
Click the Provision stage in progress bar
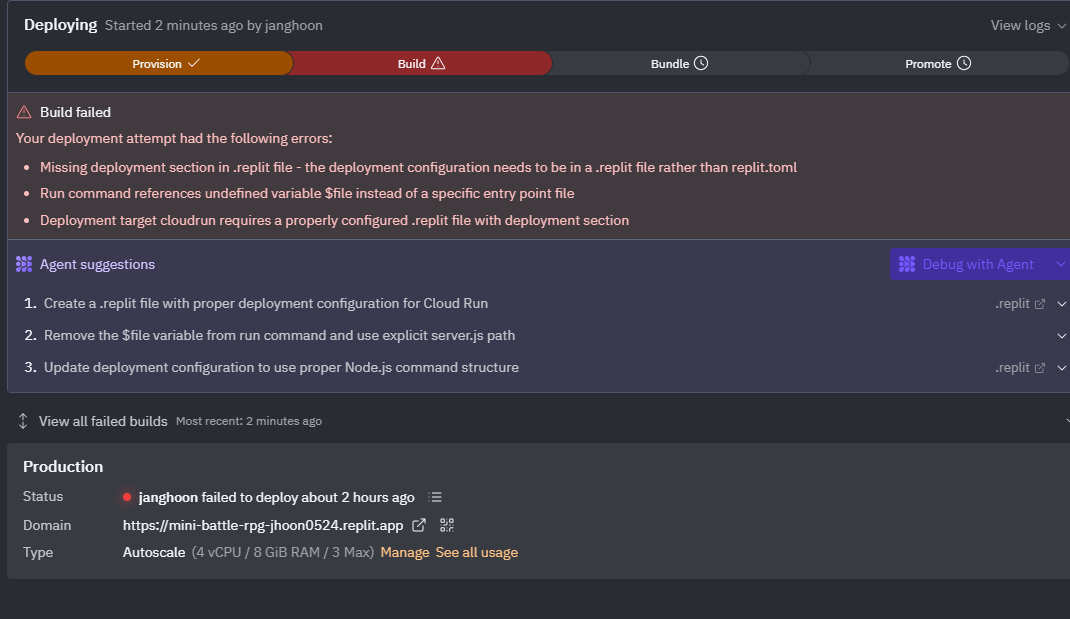[x=159, y=64]
